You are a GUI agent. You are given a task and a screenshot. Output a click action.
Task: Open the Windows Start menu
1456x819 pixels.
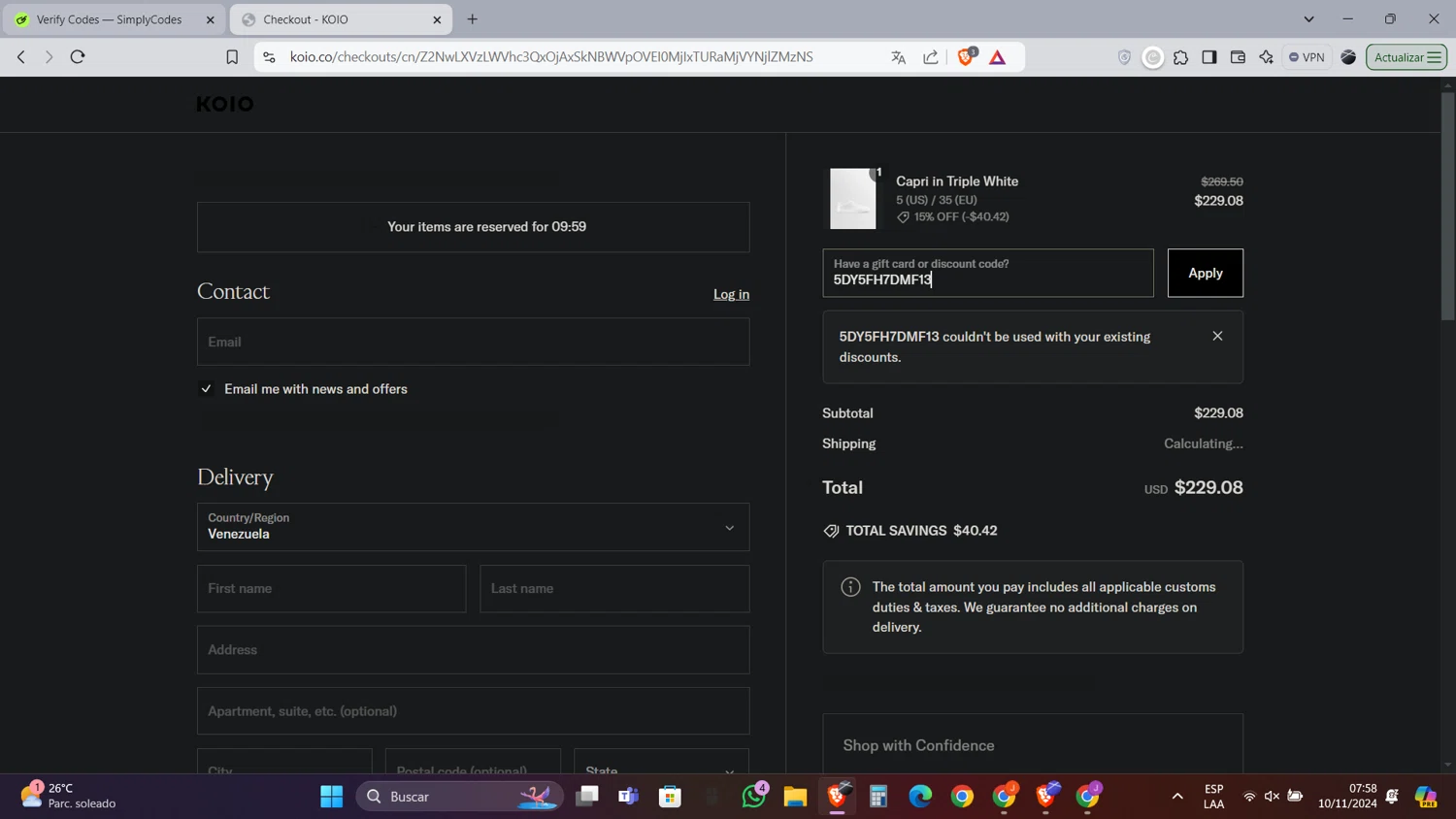coord(332,797)
